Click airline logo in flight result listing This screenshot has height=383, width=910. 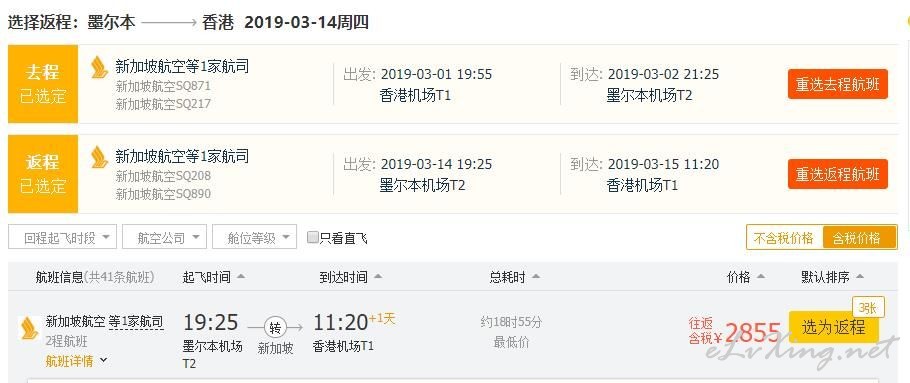29,328
